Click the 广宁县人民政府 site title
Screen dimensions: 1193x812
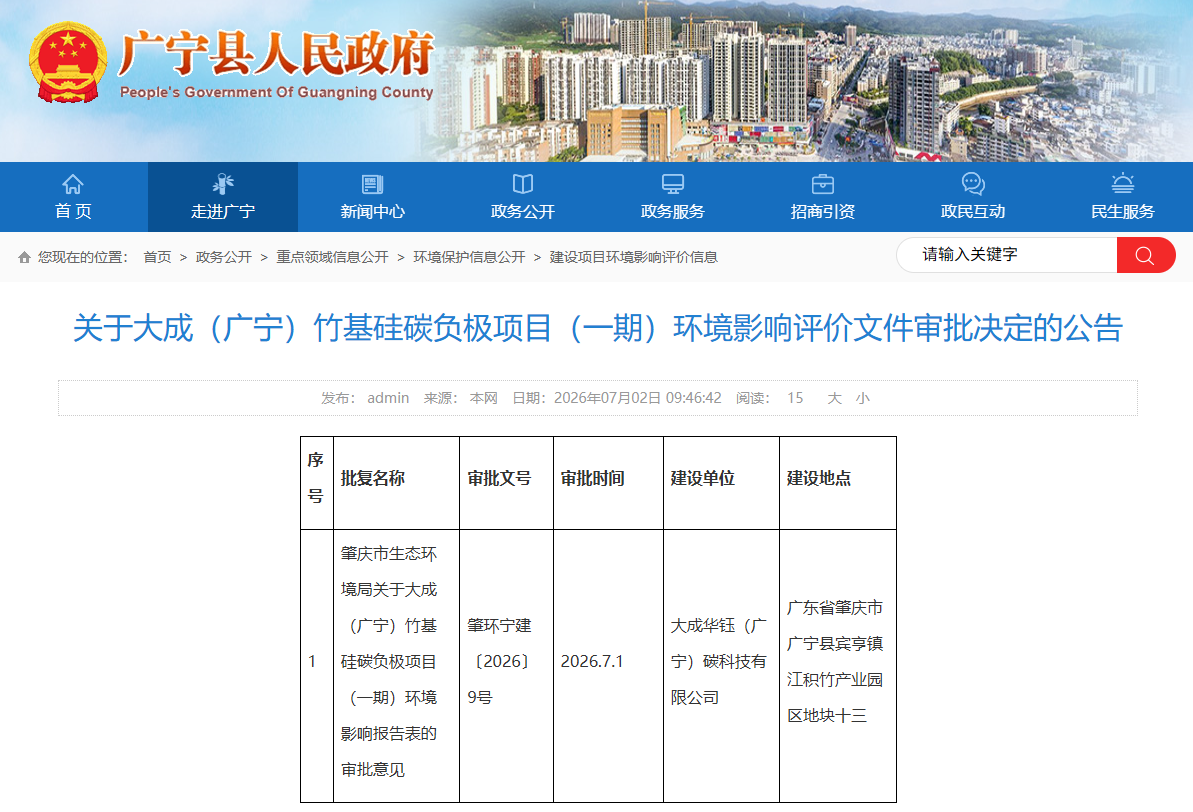[275, 53]
